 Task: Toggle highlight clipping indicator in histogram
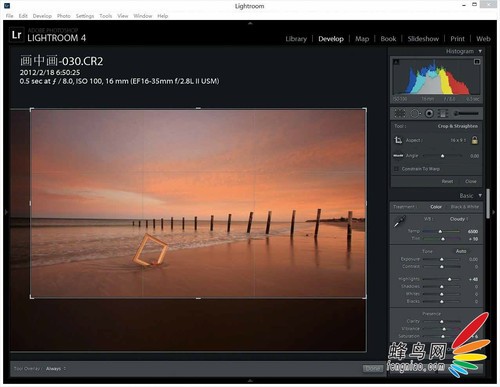(x=477, y=62)
